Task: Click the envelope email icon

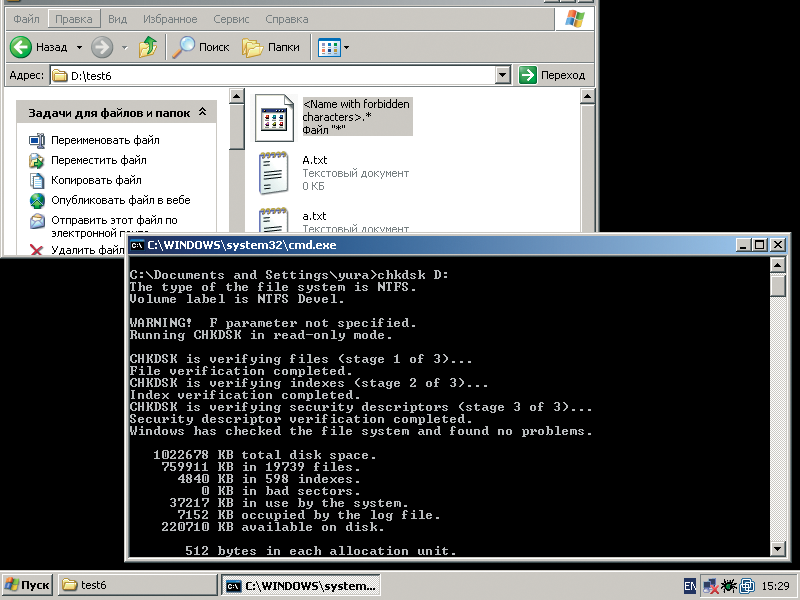Action: point(37,221)
